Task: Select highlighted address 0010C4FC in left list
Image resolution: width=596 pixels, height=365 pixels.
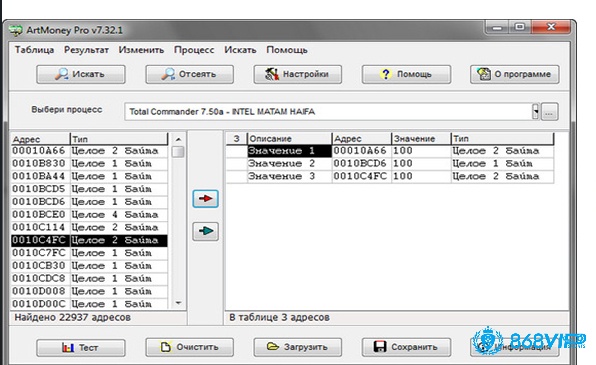Action: (89, 240)
